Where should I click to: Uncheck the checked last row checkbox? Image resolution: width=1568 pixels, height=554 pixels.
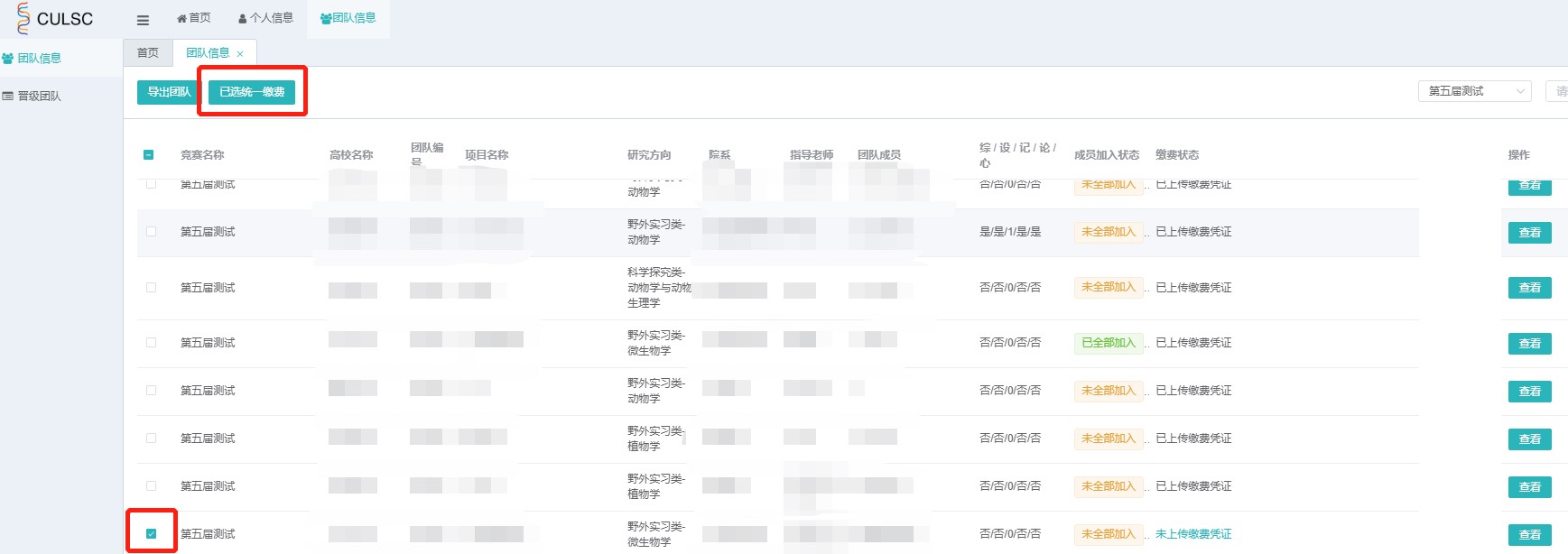[x=151, y=534]
